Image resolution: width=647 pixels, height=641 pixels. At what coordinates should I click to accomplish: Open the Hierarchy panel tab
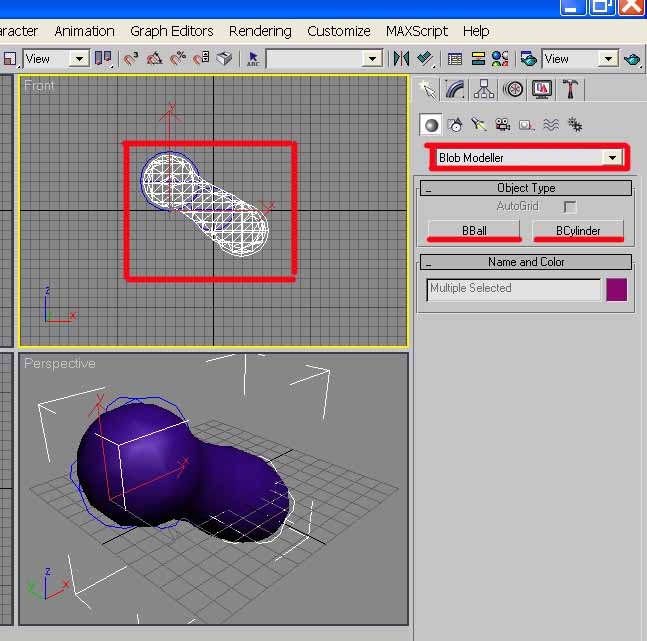coord(485,90)
